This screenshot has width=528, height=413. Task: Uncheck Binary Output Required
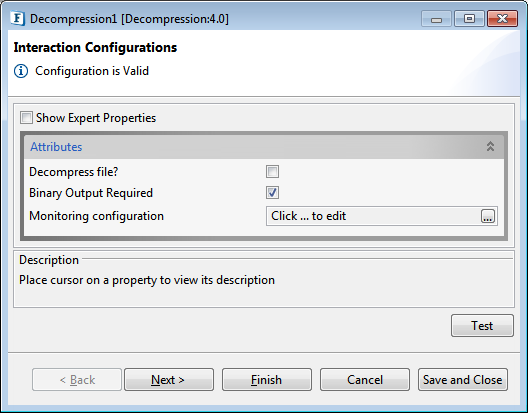[x=272, y=193]
